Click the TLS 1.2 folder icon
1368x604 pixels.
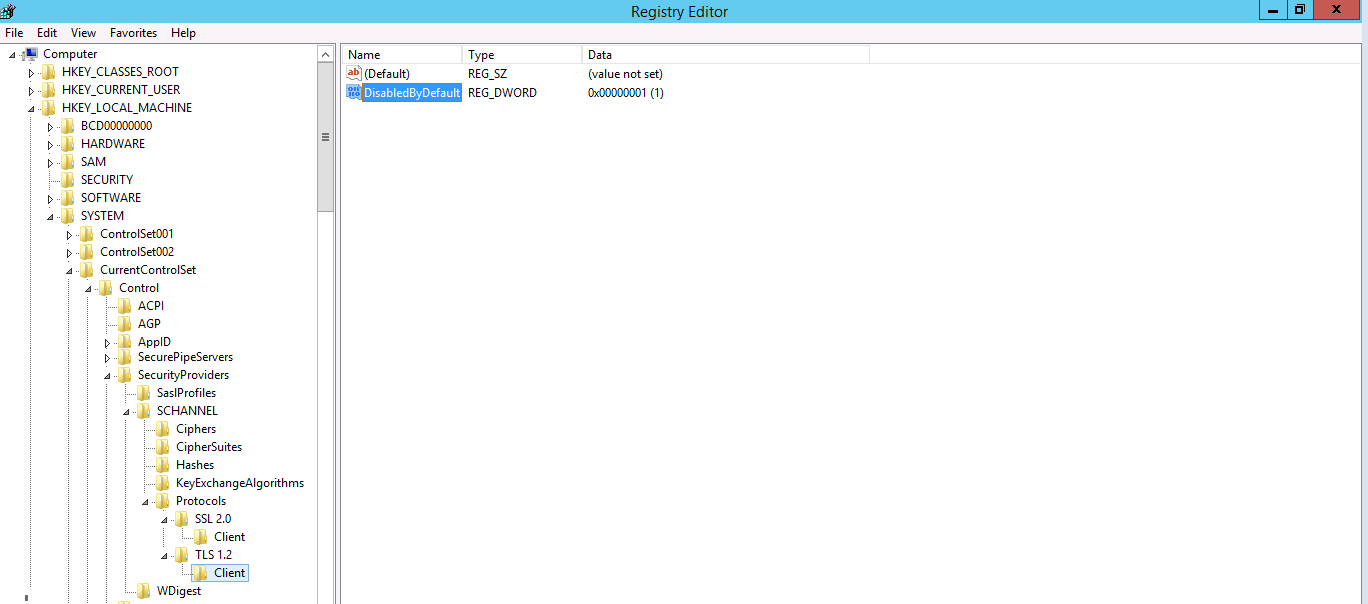(x=182, y=555)
